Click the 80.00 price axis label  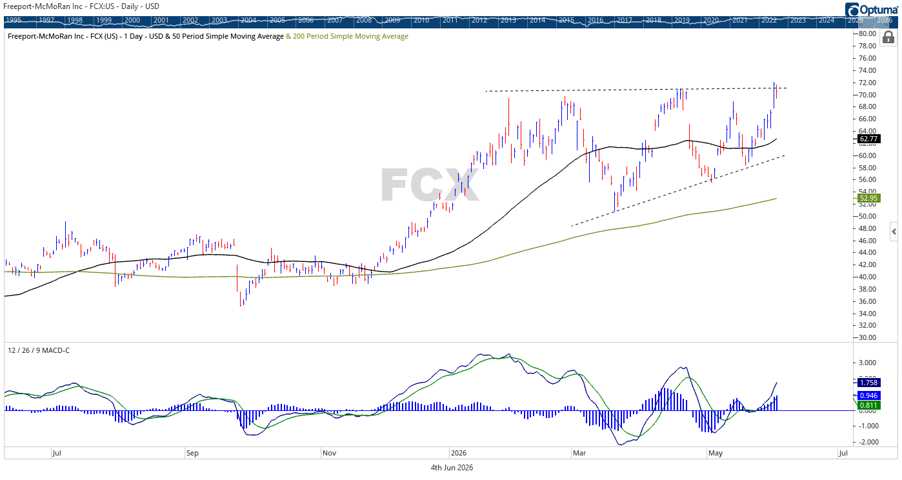867,34
